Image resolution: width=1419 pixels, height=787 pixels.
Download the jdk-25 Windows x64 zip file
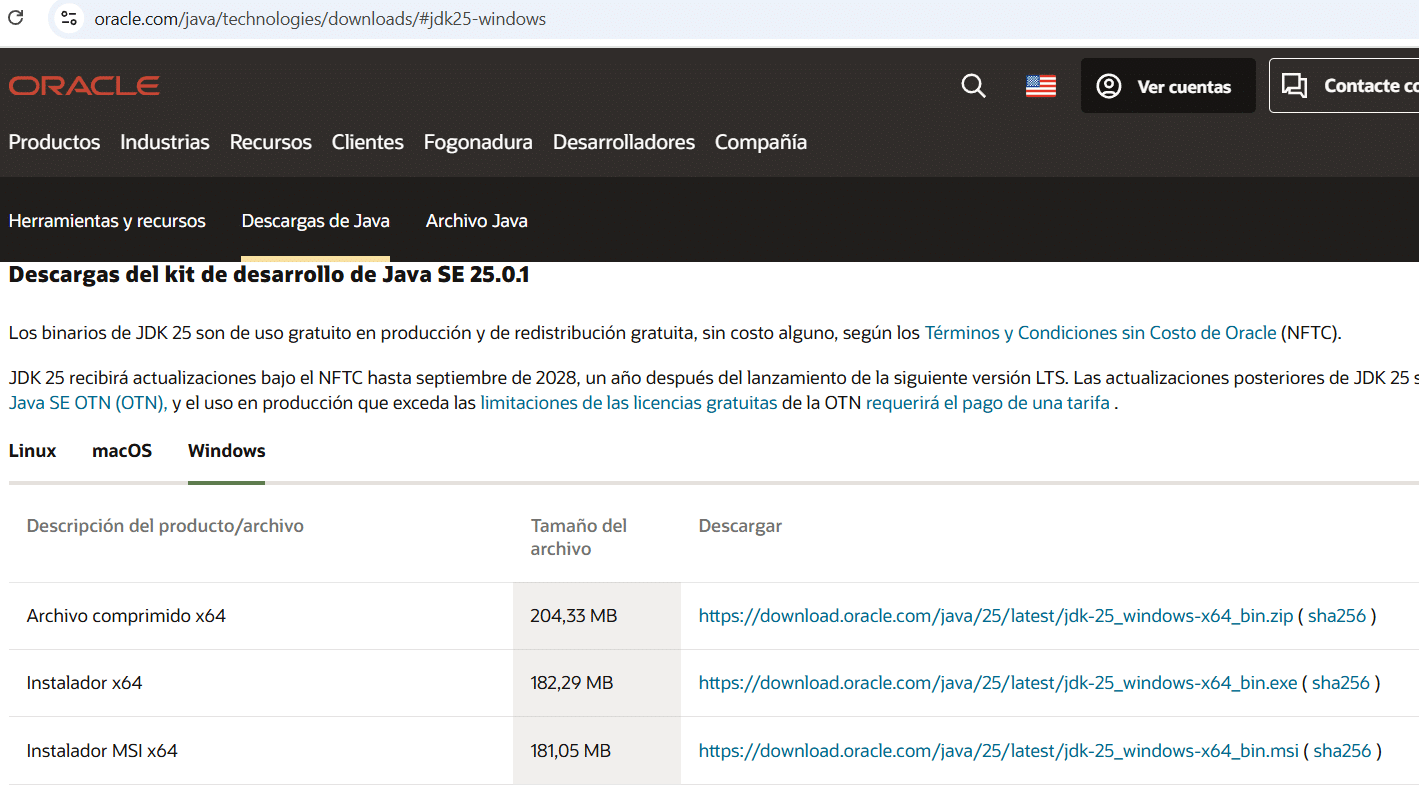tap(996, 616)
